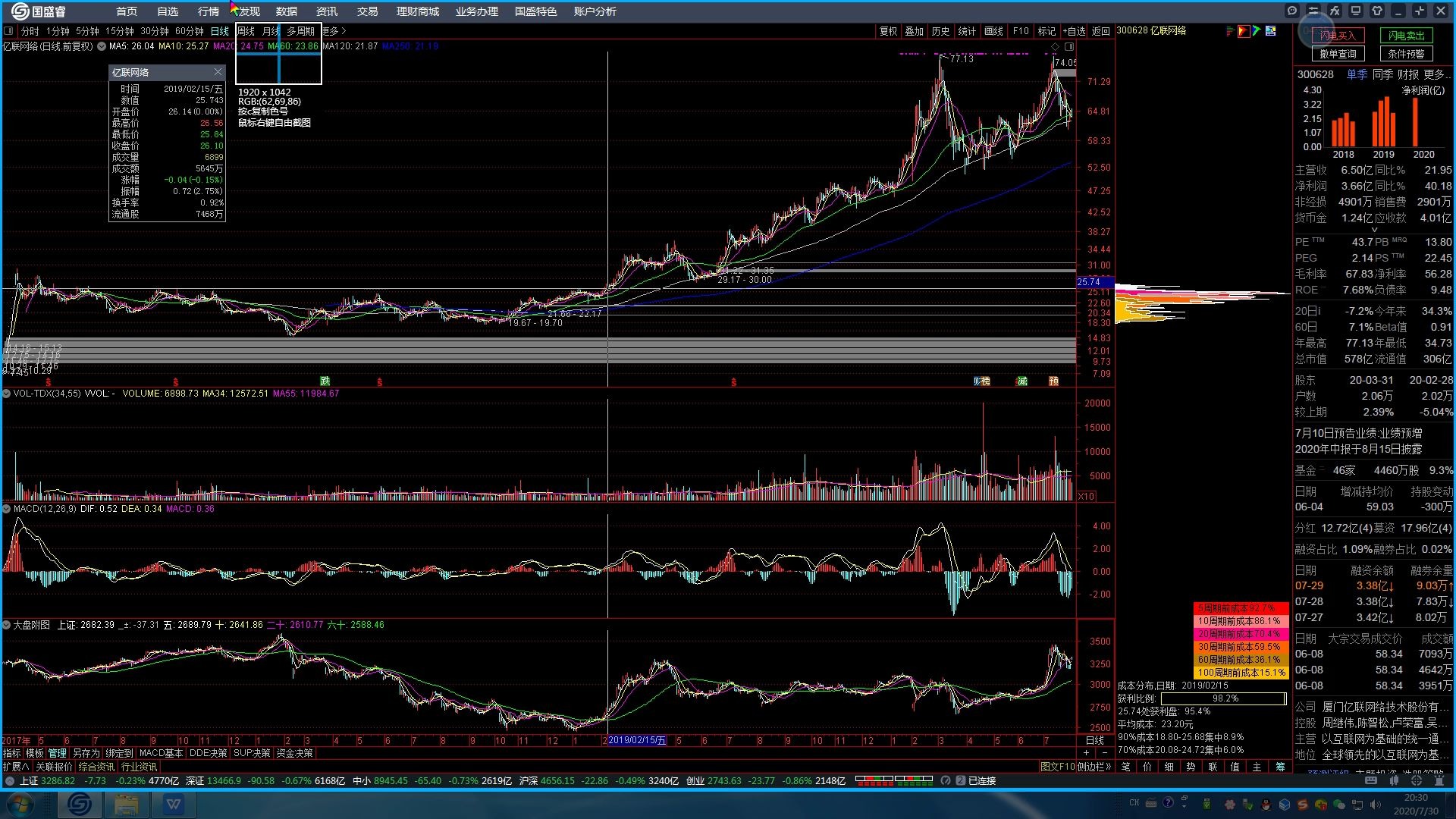Expand the main chart indicator dropdown next to 亿联网络(日线前复权)
This screenshot has width=1456, height=819.
102,46
